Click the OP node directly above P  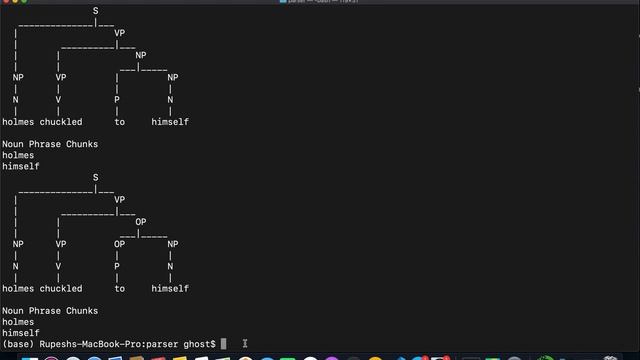119,244
